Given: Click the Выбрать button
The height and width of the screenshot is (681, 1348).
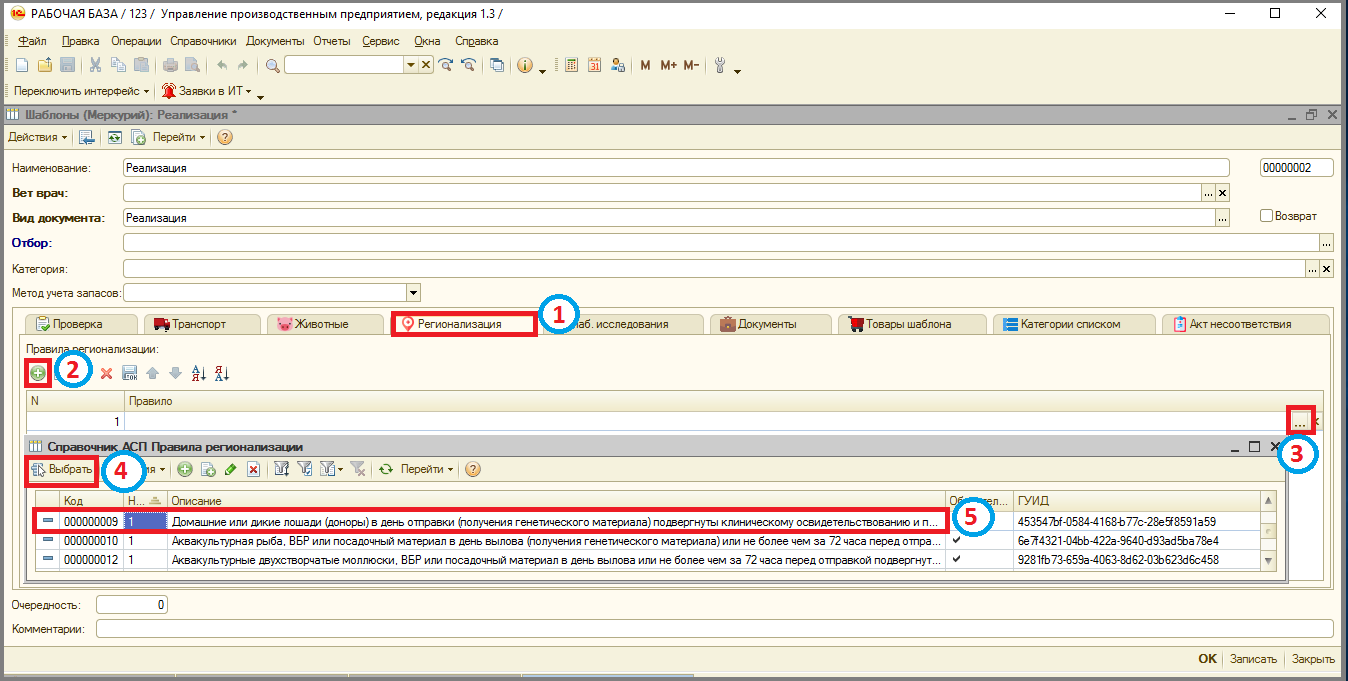Looking at the screenshot, I should 62,469.
